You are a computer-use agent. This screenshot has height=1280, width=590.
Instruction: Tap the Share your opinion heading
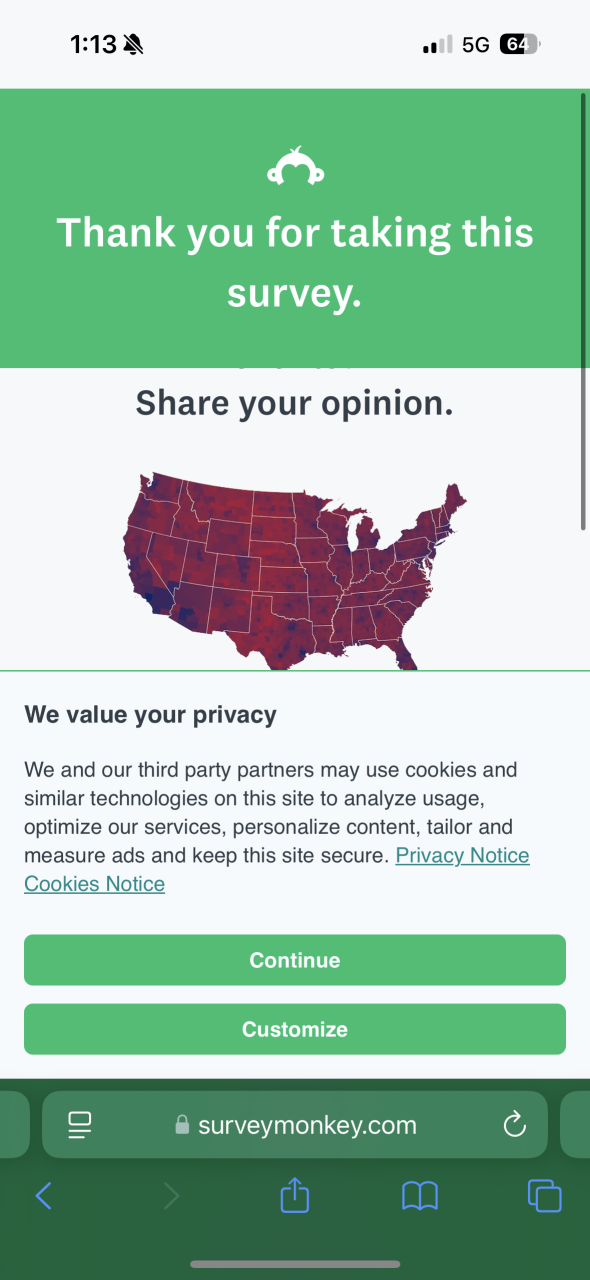click(x=295, y=403)
